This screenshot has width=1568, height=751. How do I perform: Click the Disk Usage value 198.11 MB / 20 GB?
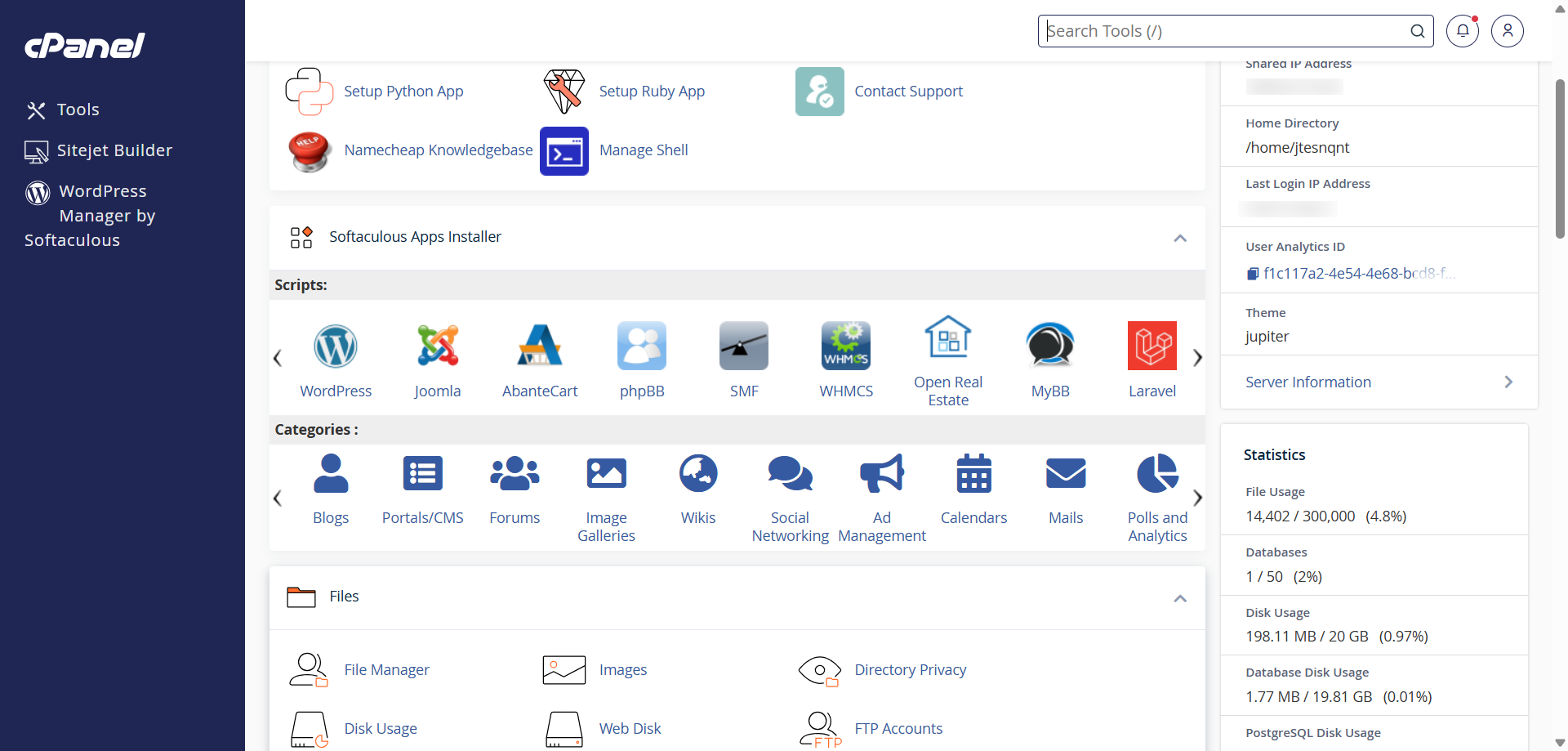(1307, 636)
